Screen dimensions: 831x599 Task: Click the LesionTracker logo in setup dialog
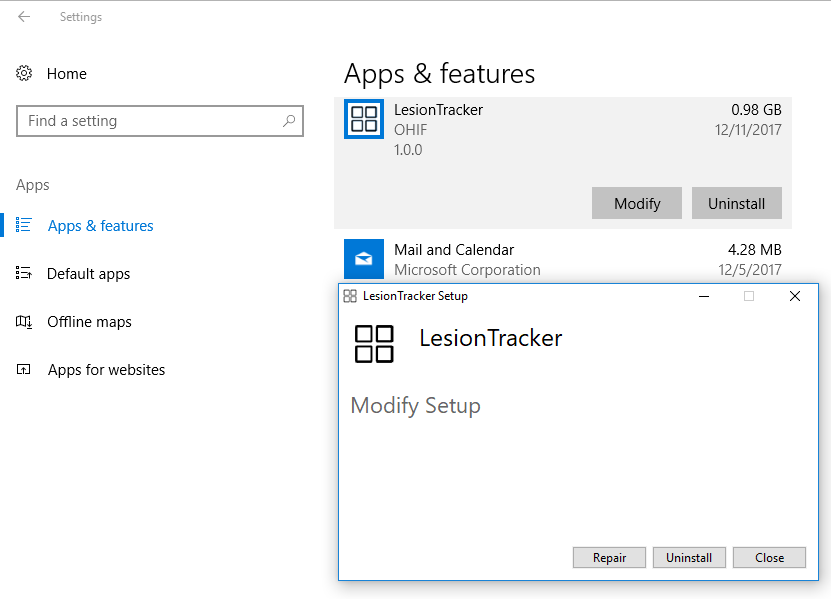[x=374, y=344]
